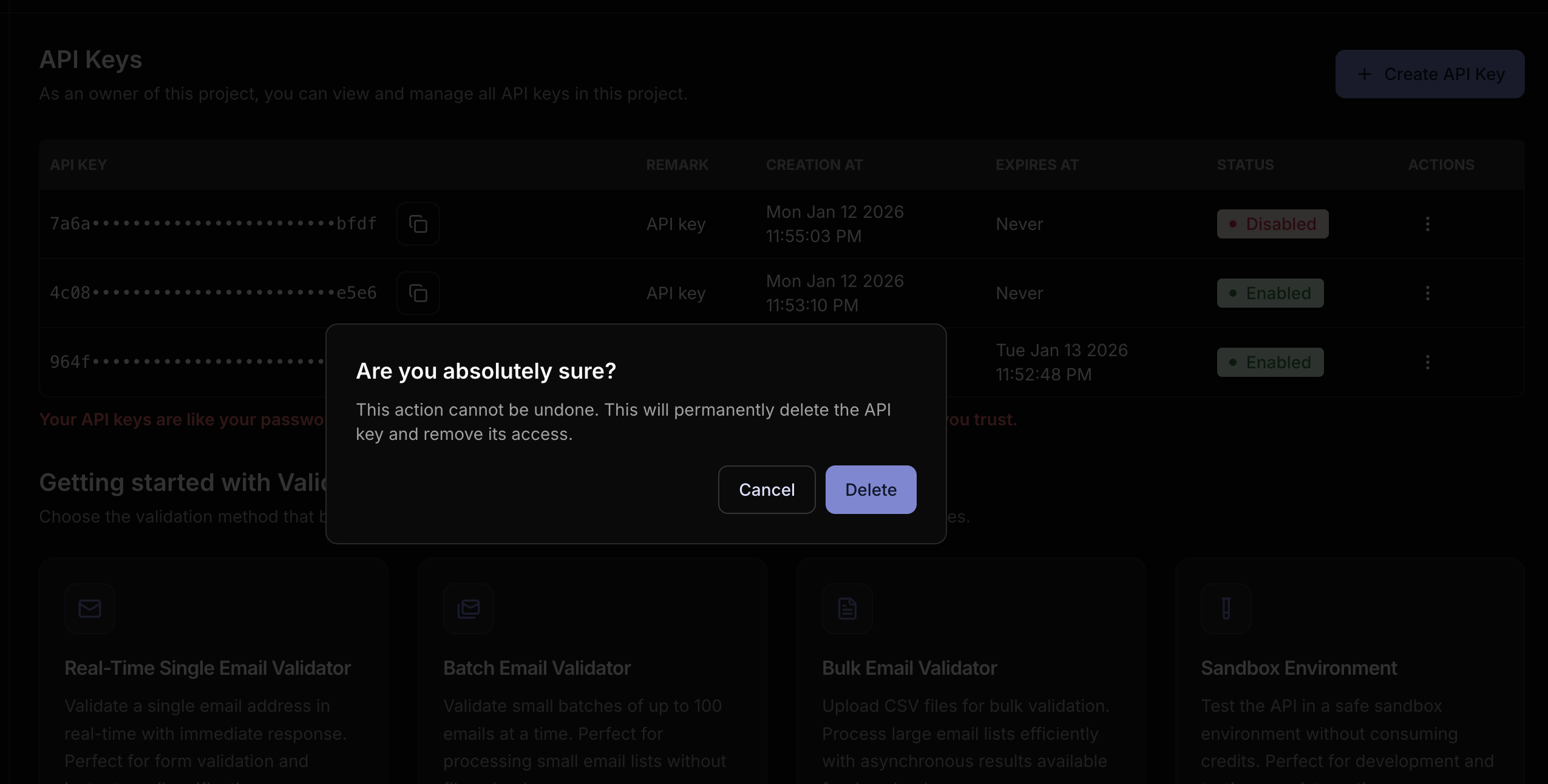Click the Disabled status badge
This screenshot has width=1548, height=784.
click(x=1272, y=224)
